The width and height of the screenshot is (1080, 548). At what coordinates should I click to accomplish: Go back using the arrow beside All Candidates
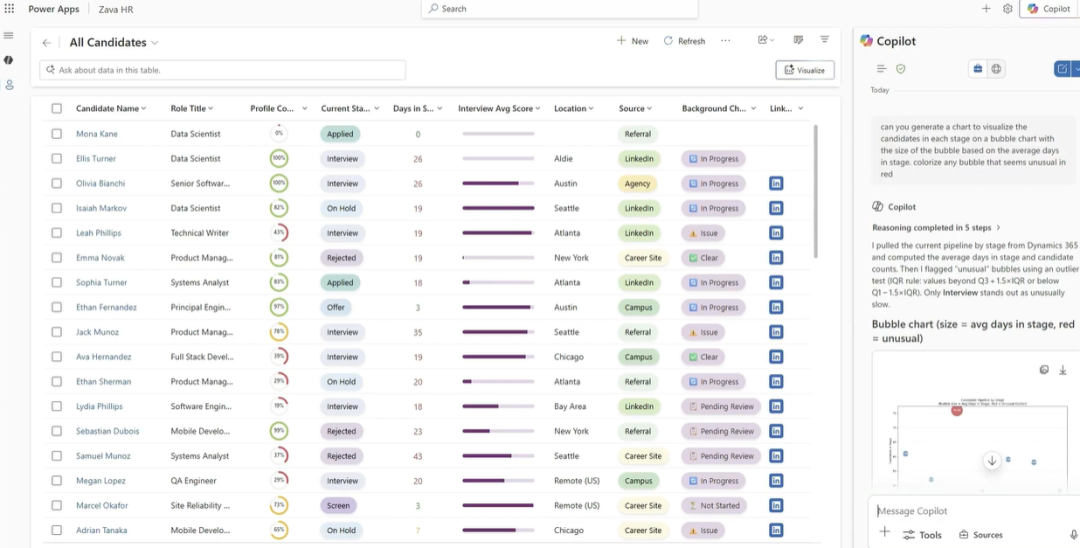(x=47, y=43)
